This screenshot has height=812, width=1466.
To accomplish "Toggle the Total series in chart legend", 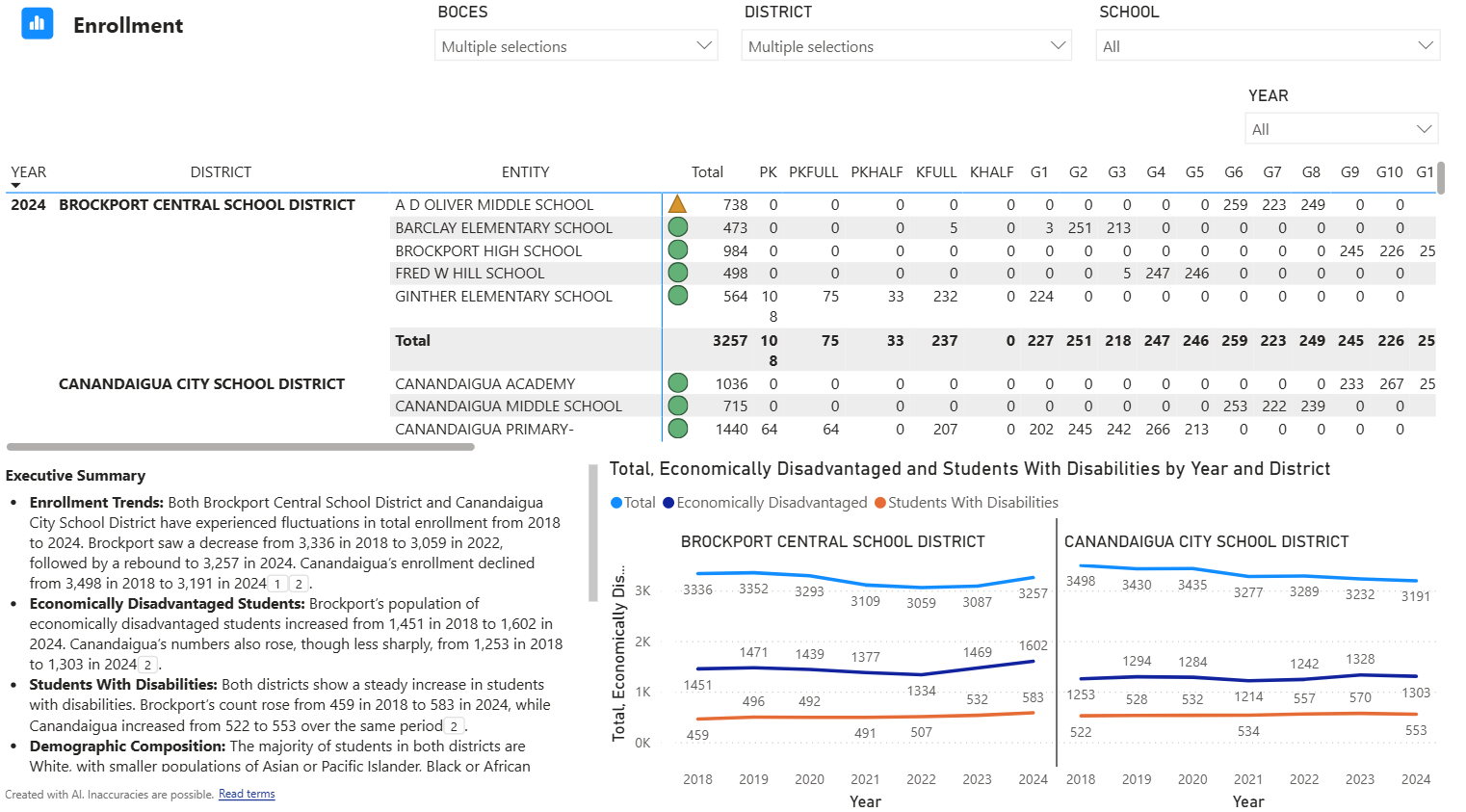I will (633, 503).
